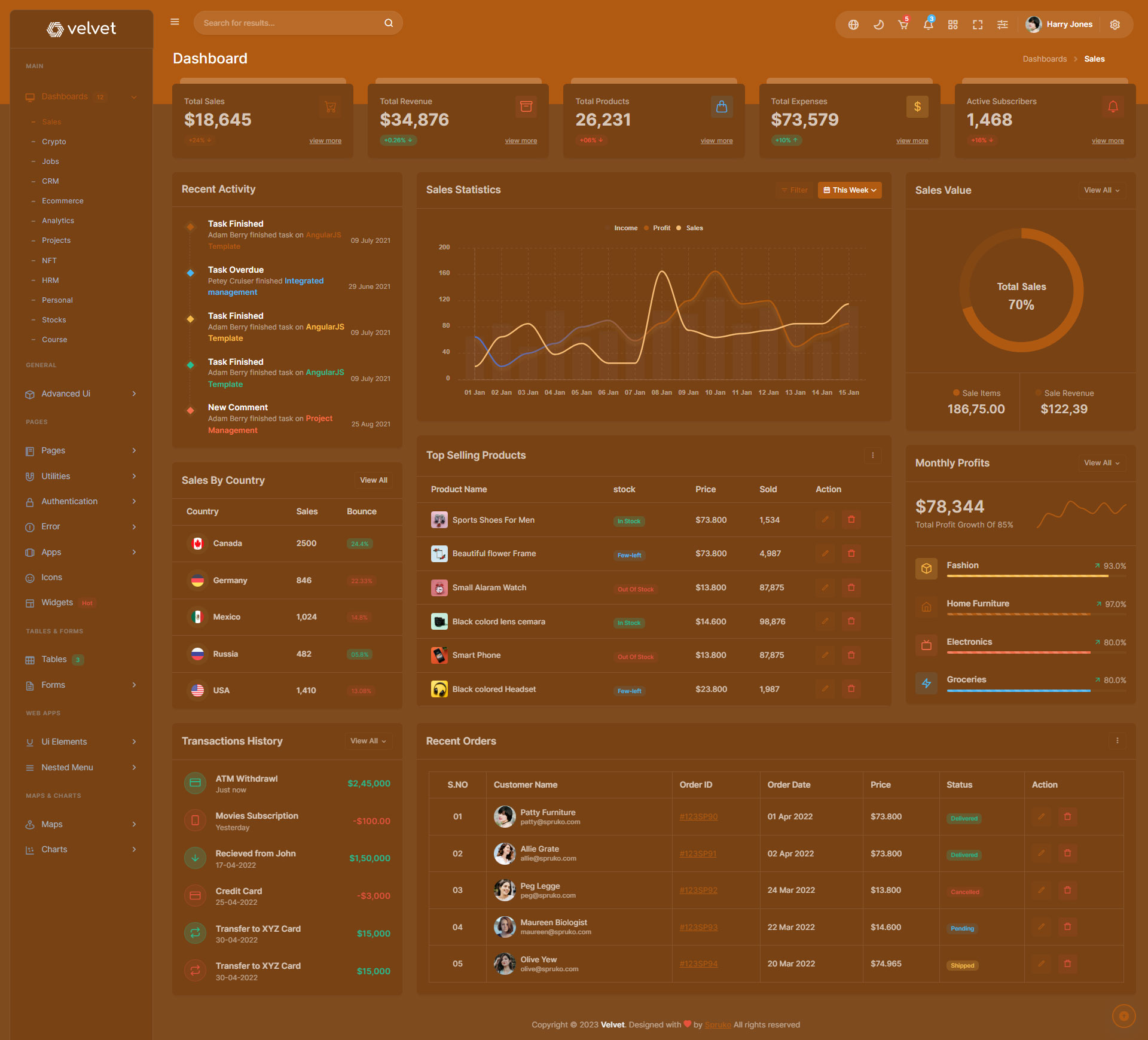1148x1040 pixels.
Task: Enter fullscreen mode via header icon
Action: tap(978, 25)
